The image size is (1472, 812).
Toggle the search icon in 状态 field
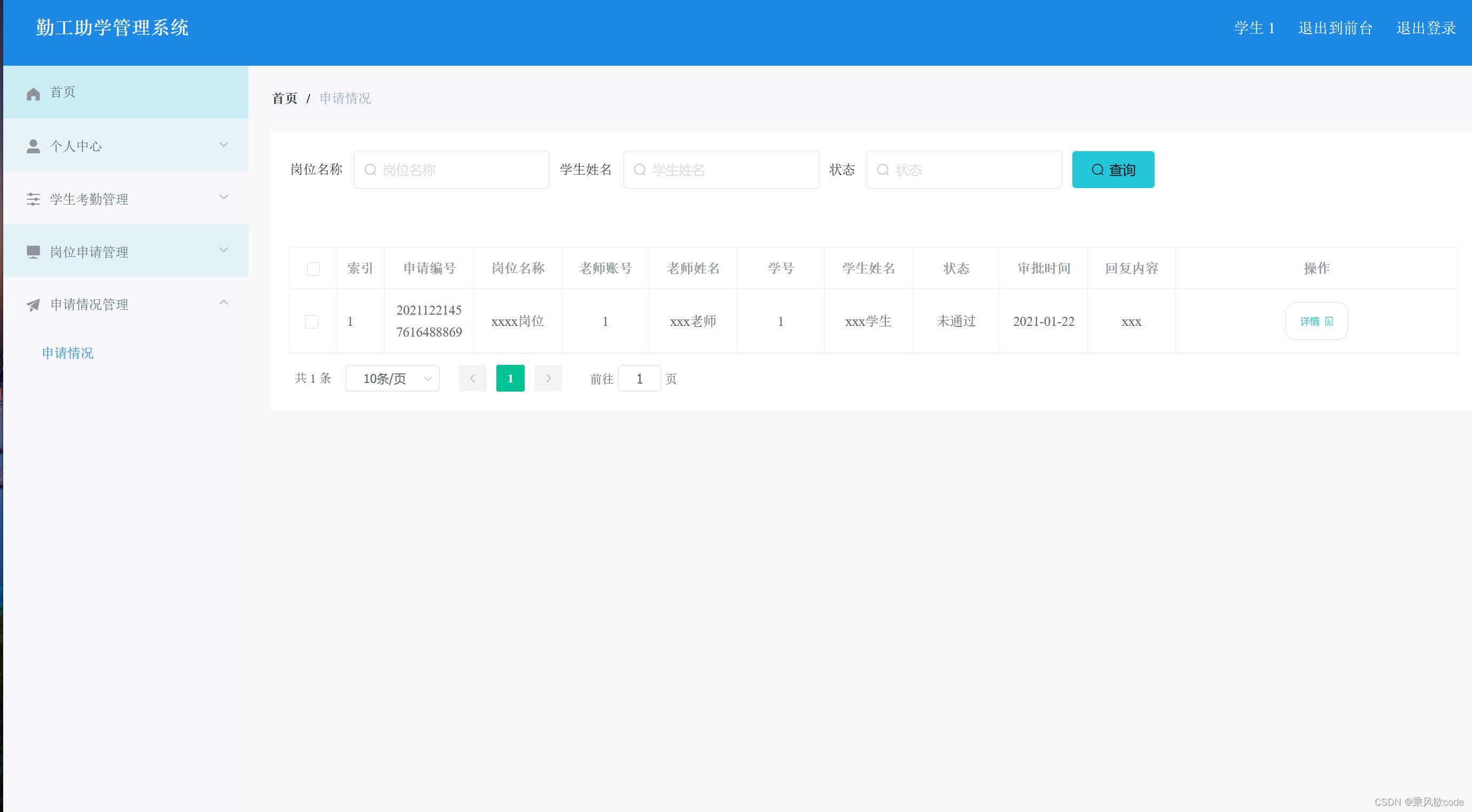pos(883,169)
